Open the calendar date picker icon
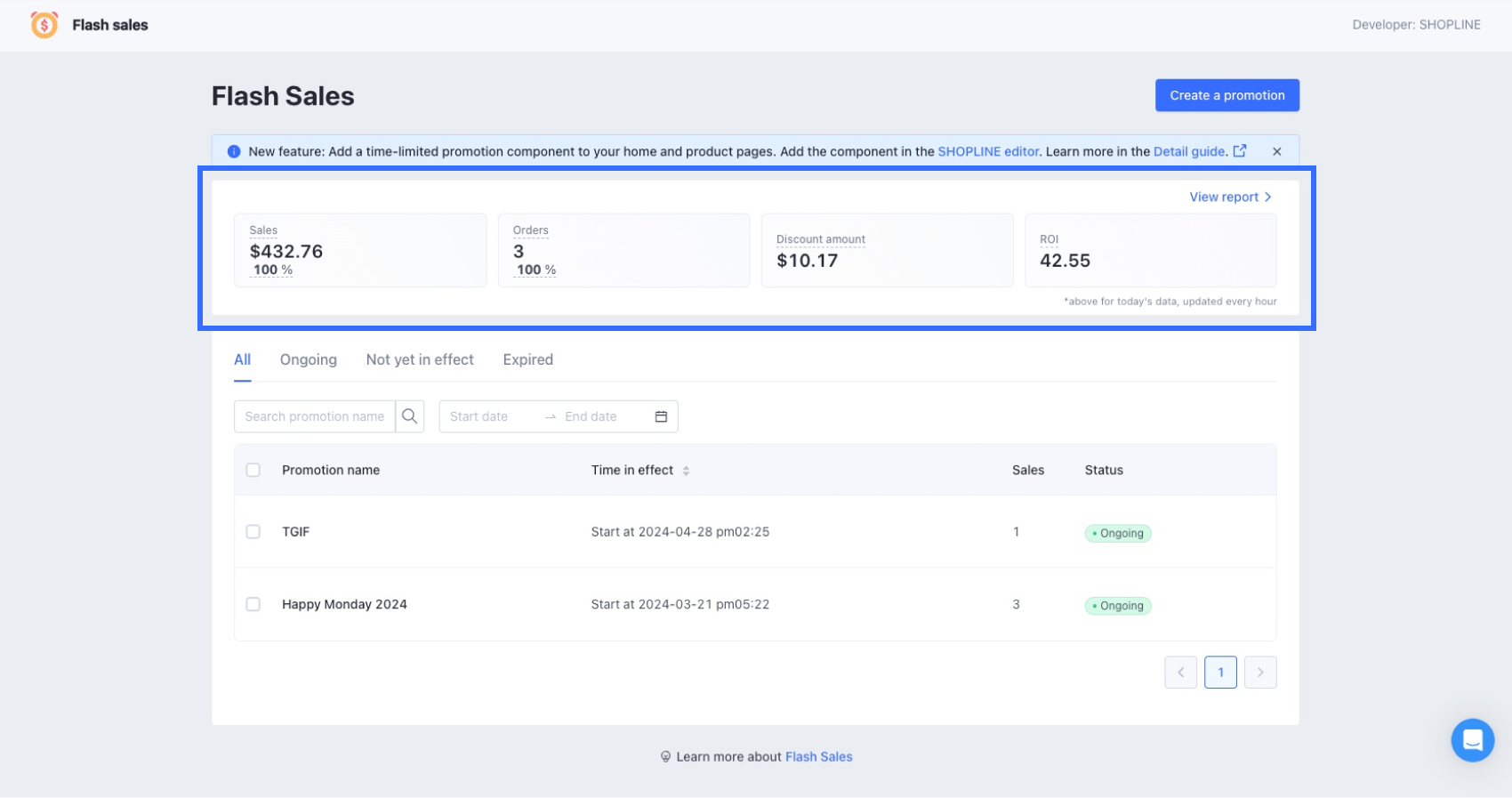The width and height of the screenshot is (1512, 798). (x=661, y=416)
